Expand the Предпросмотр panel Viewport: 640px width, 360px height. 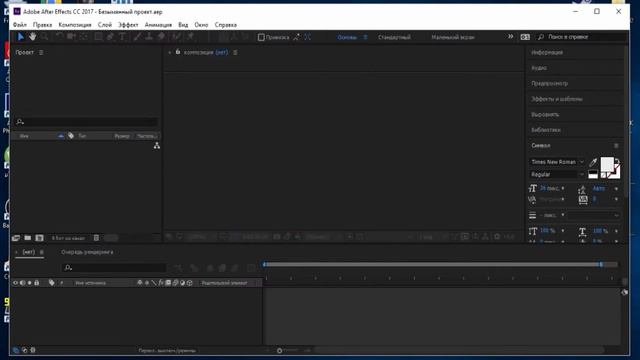pos(549,83)
